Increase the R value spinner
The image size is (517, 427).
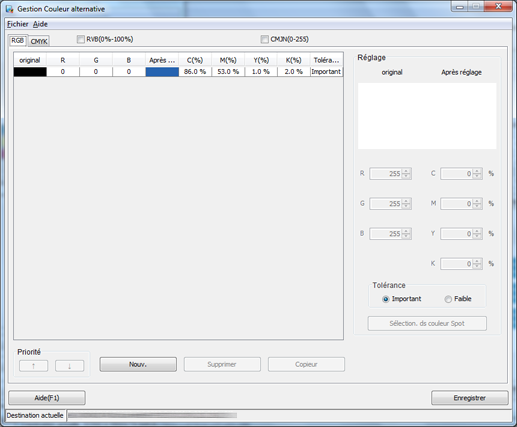point(406,171)
